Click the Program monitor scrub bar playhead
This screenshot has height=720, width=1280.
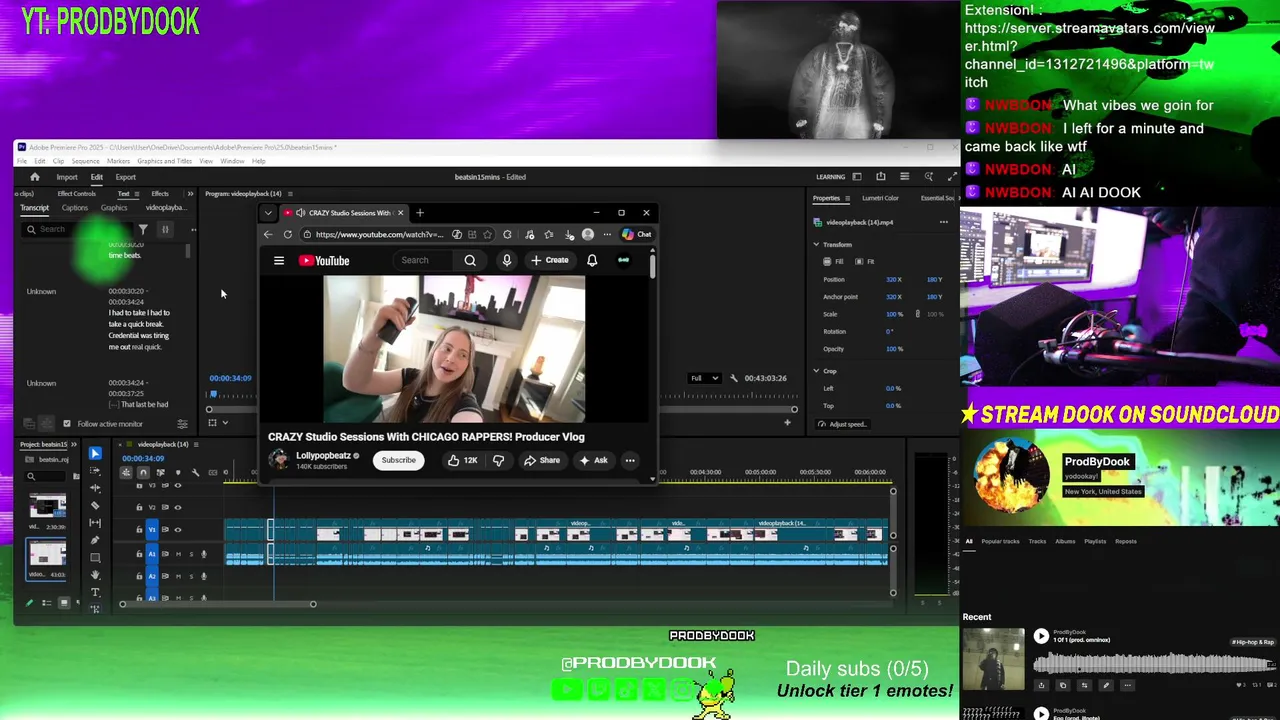point(213,395)
